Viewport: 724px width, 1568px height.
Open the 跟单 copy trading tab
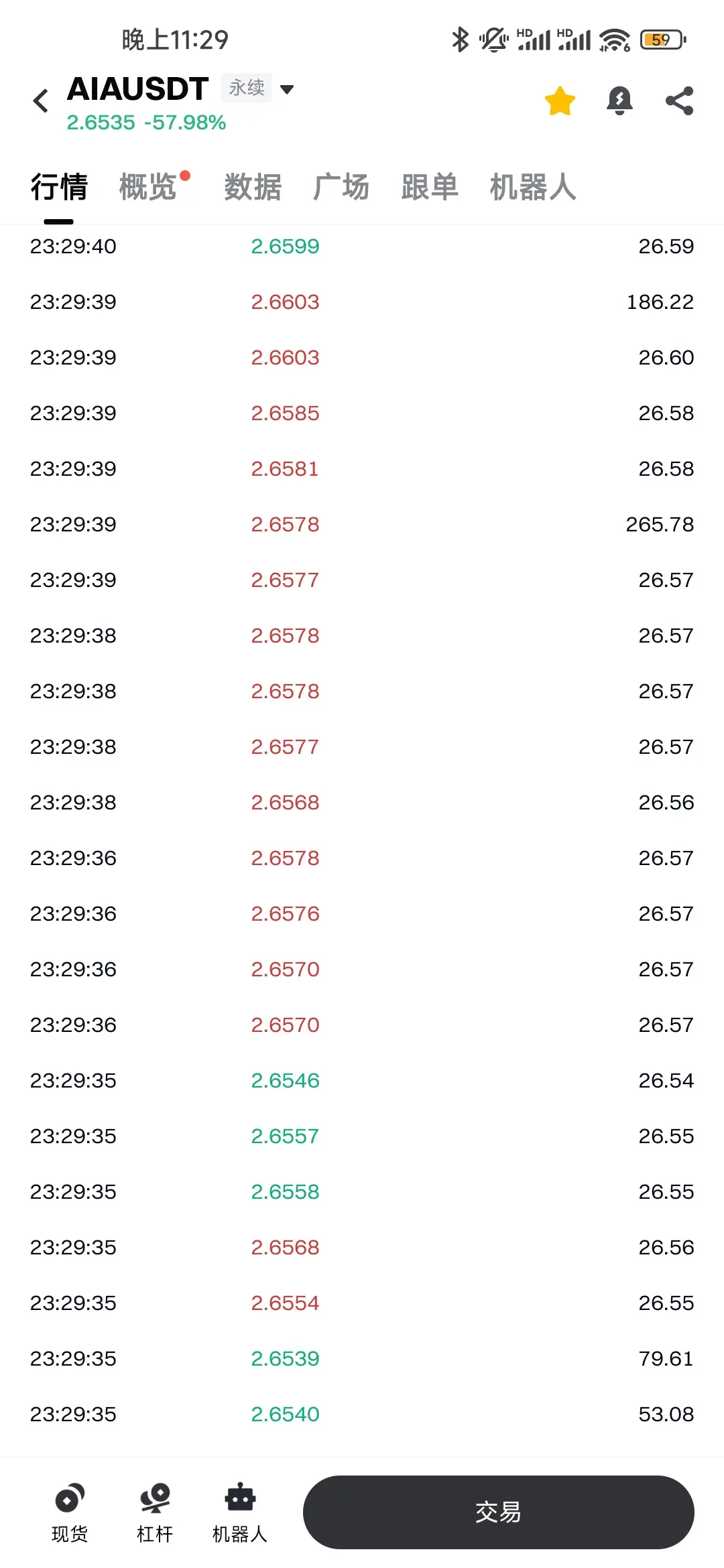coord(430,187)
